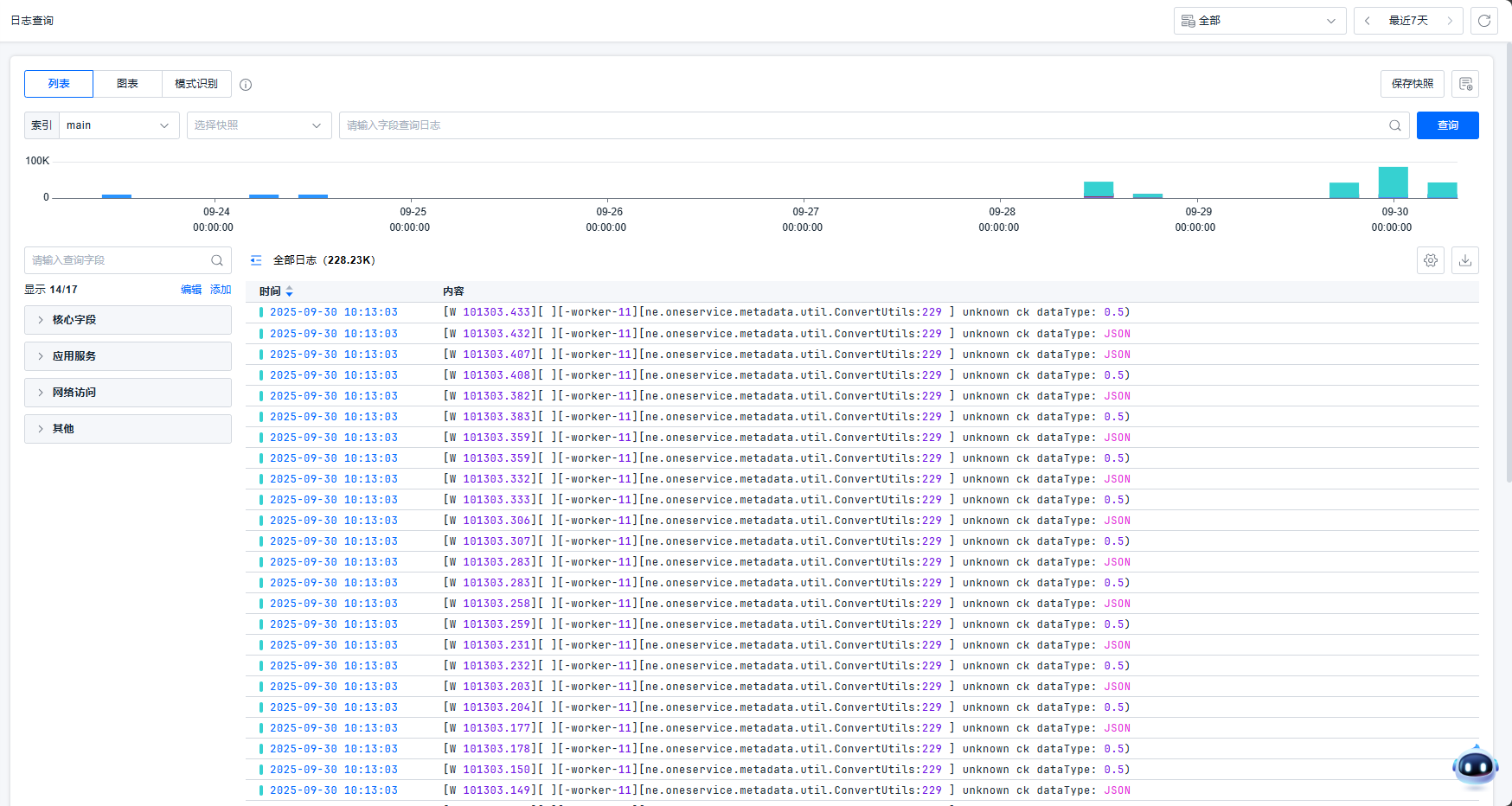Click the refresh icon in top right
Viewport: 1512px width, 806px height.
pyautogui.click(x=1484, y=21)
